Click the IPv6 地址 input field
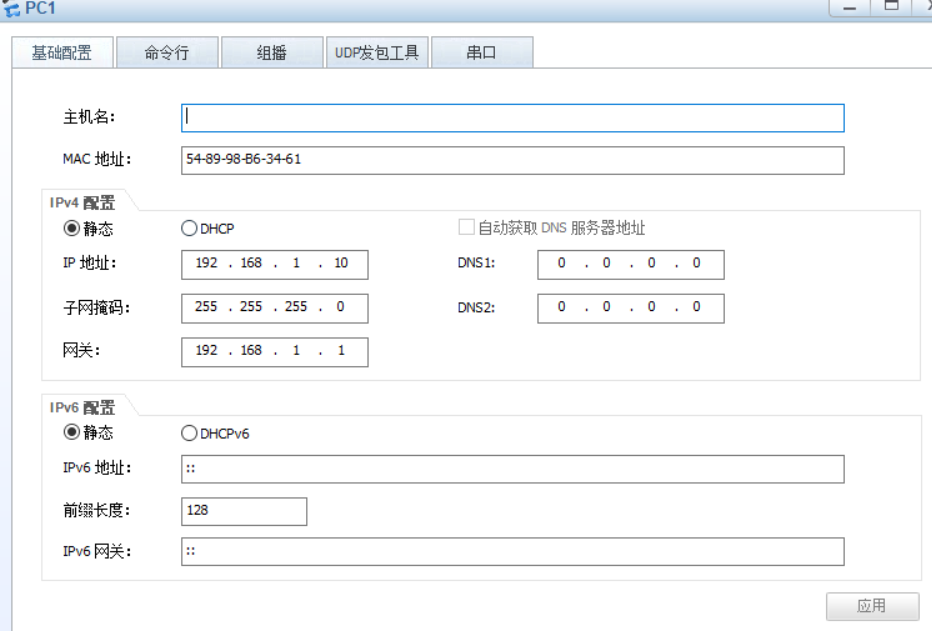932x631 pixels. pos(512,469)
